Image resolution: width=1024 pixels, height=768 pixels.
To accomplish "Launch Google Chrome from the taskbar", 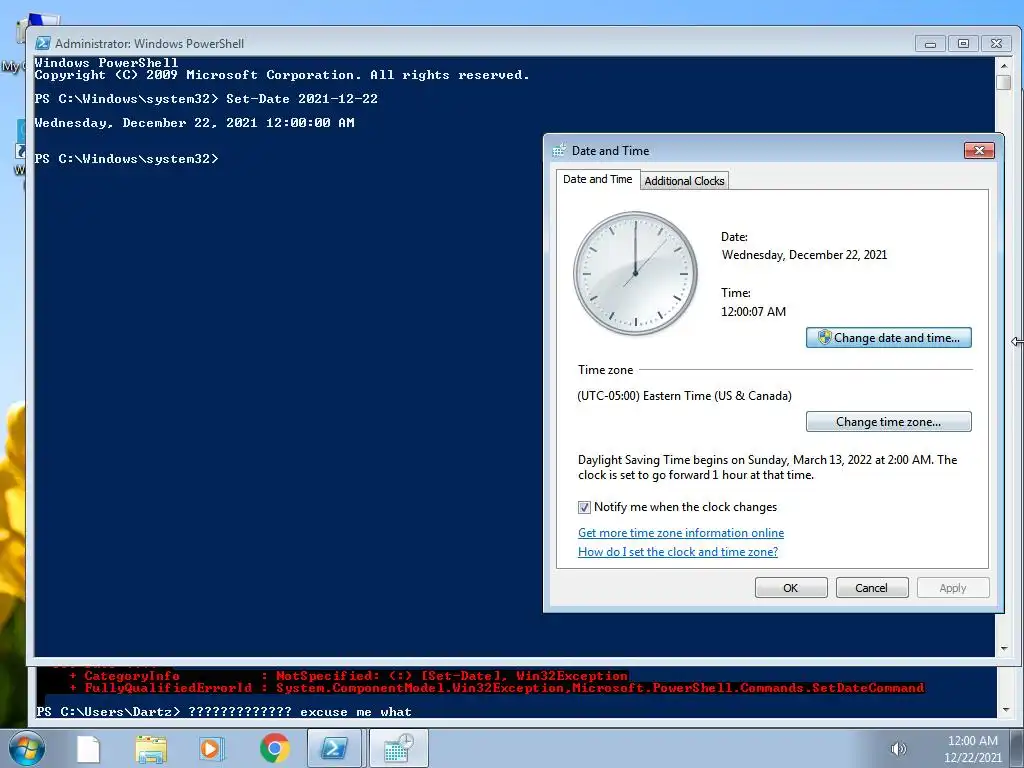I will [274, 748].
